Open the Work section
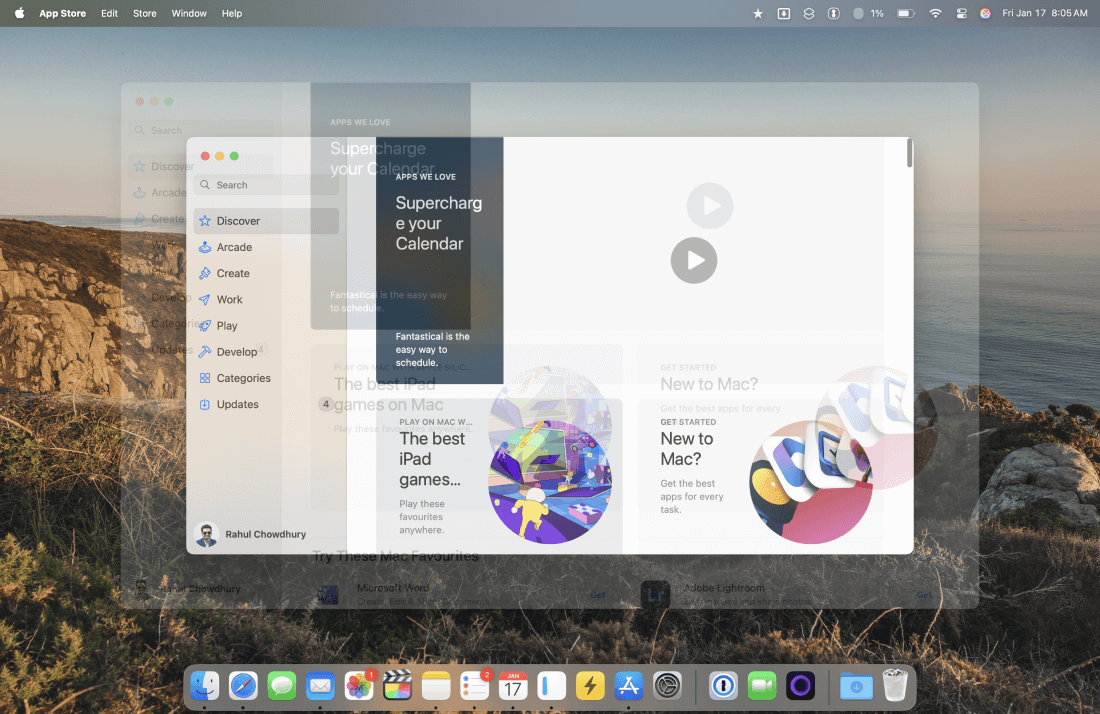The image size is (1100, 714). (229, 299)
